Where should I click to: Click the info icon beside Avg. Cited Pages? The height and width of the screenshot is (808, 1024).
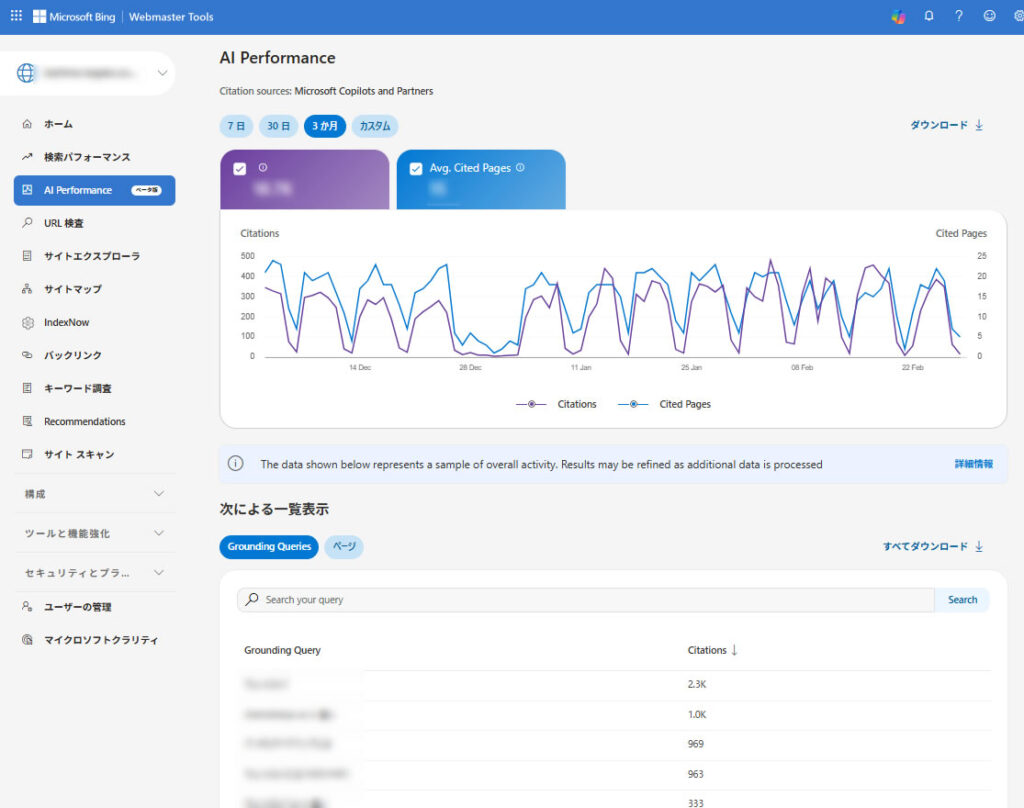tap(520, 168)
